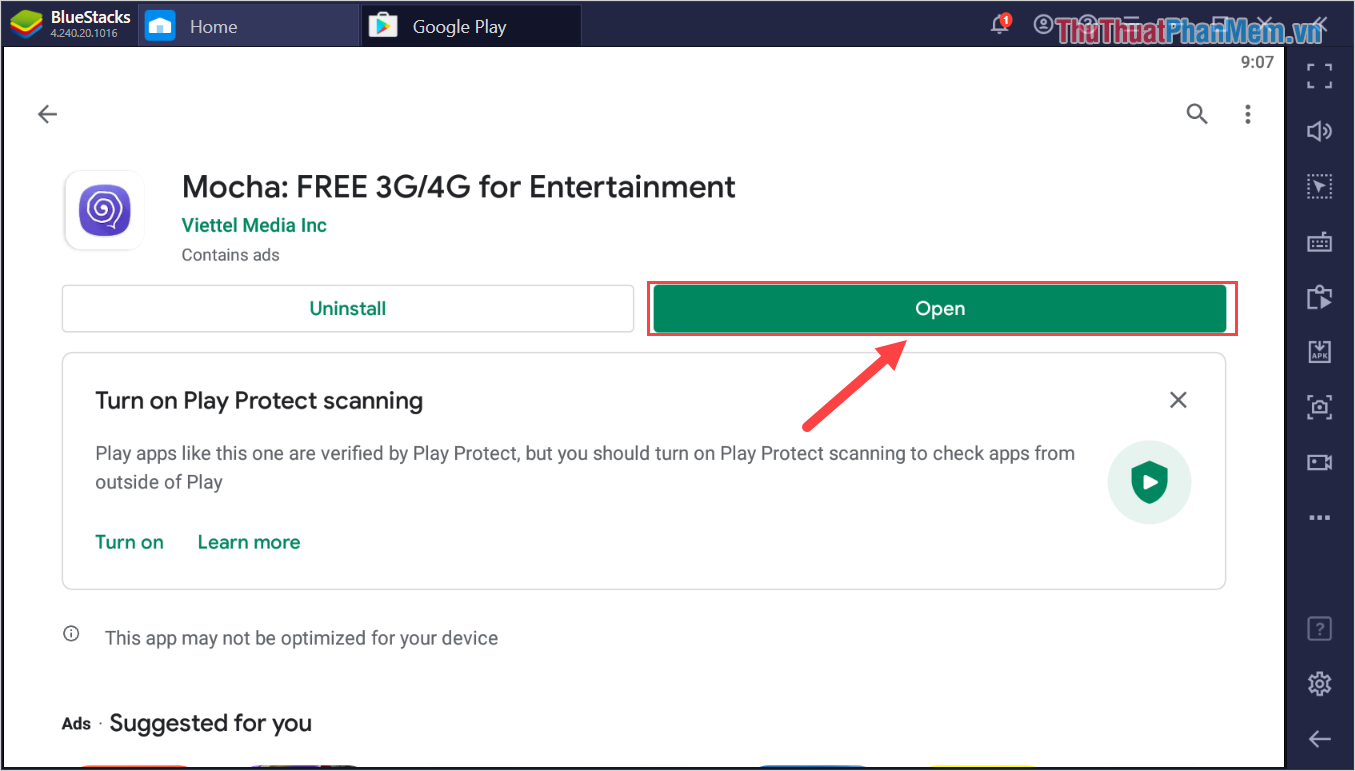Click the Mocha app icon thumbnail

point(104,210)
